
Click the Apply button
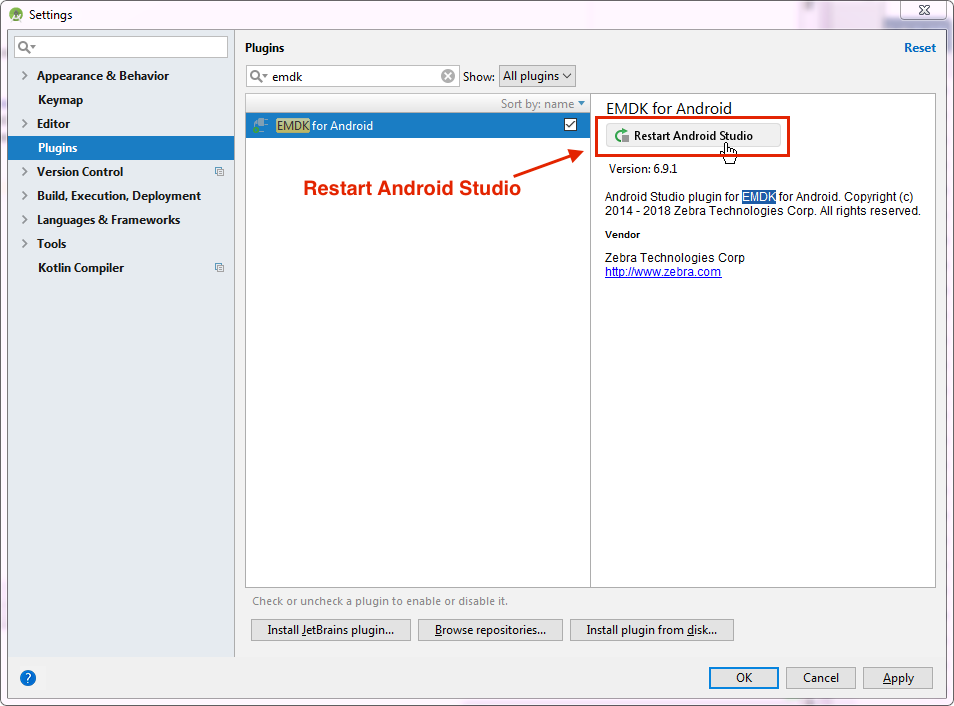[898, 678]
